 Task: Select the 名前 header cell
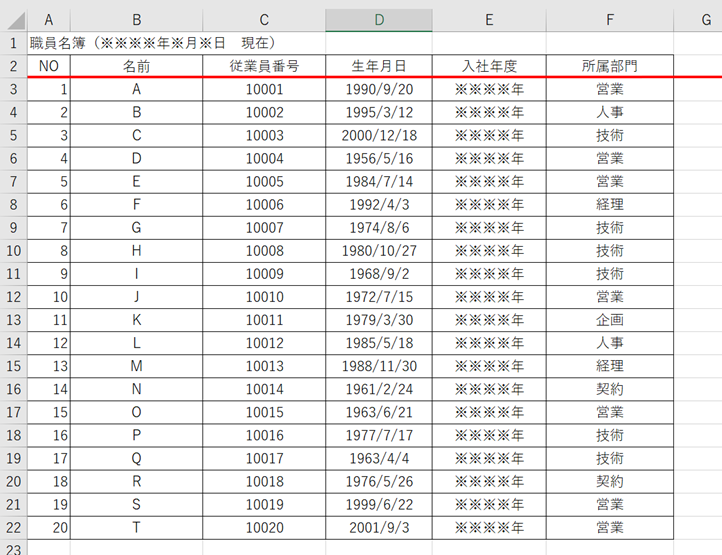click(x=136, y=66)
